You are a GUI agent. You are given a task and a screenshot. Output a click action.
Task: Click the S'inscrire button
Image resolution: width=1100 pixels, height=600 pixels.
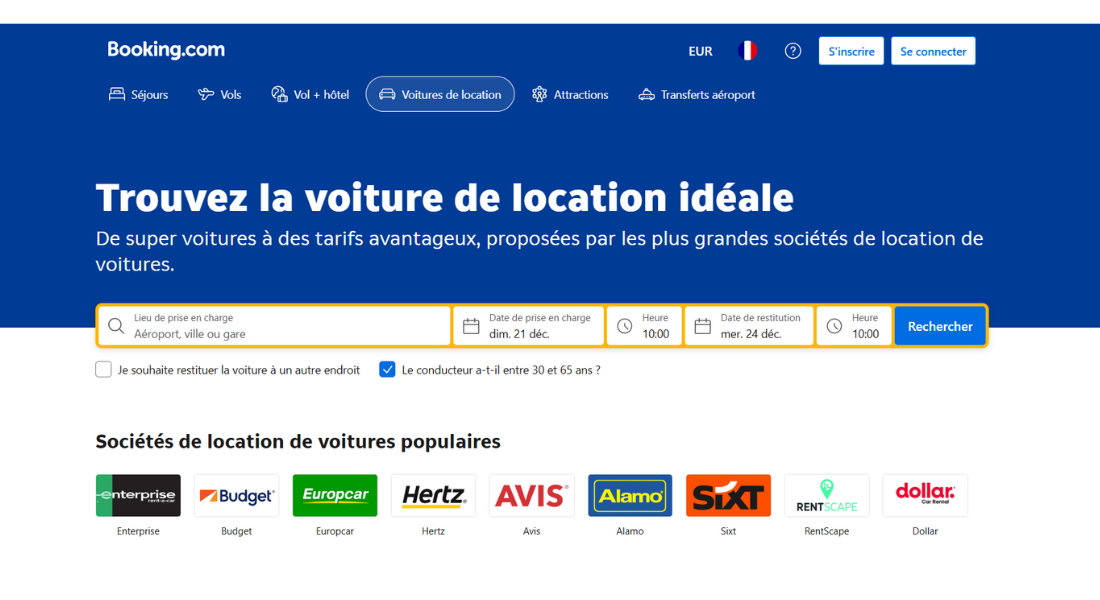click(x=851, y=51)
